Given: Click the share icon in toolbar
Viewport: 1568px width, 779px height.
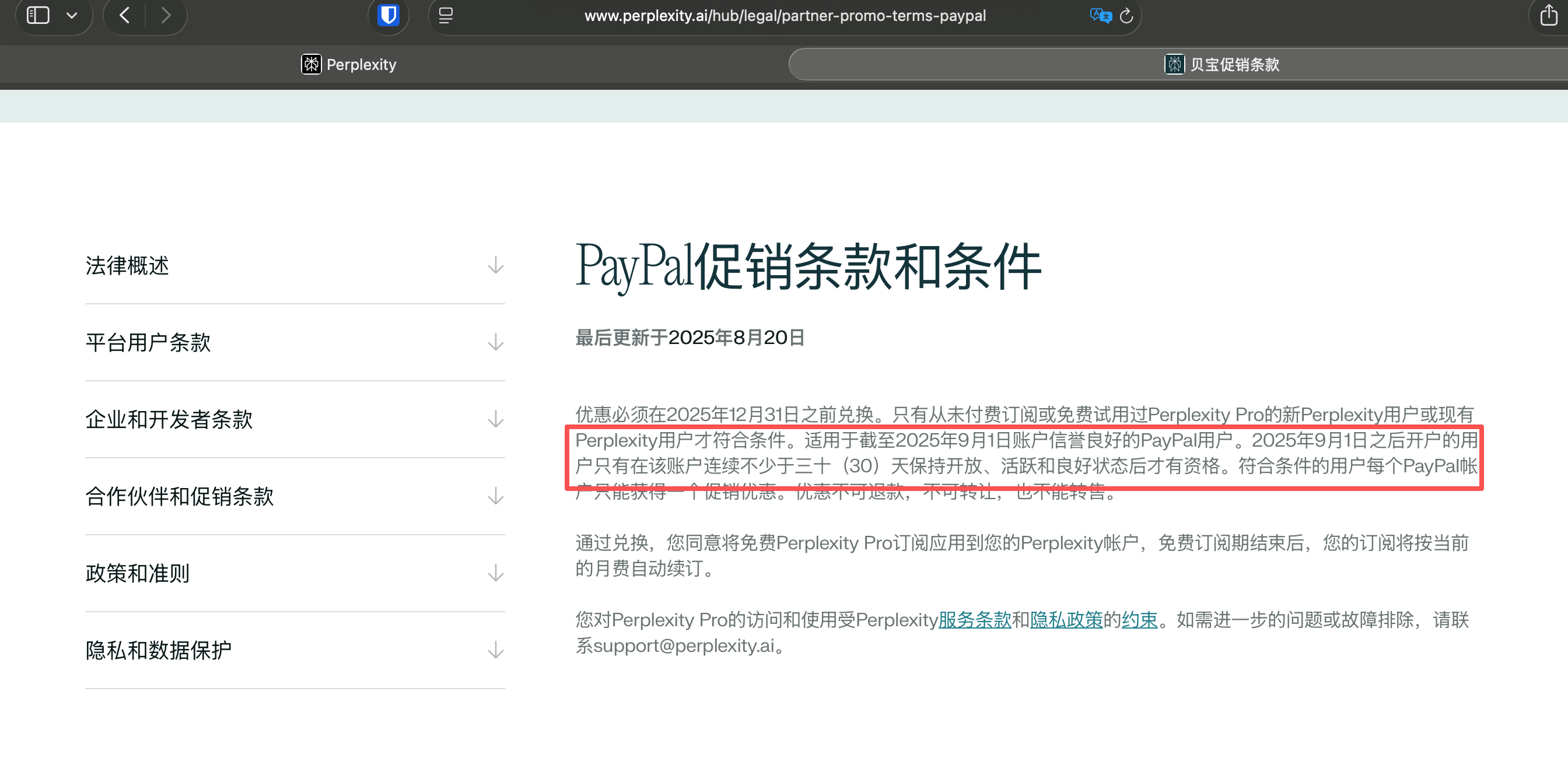Looking at the screenshot, I should pos(1549,15).
